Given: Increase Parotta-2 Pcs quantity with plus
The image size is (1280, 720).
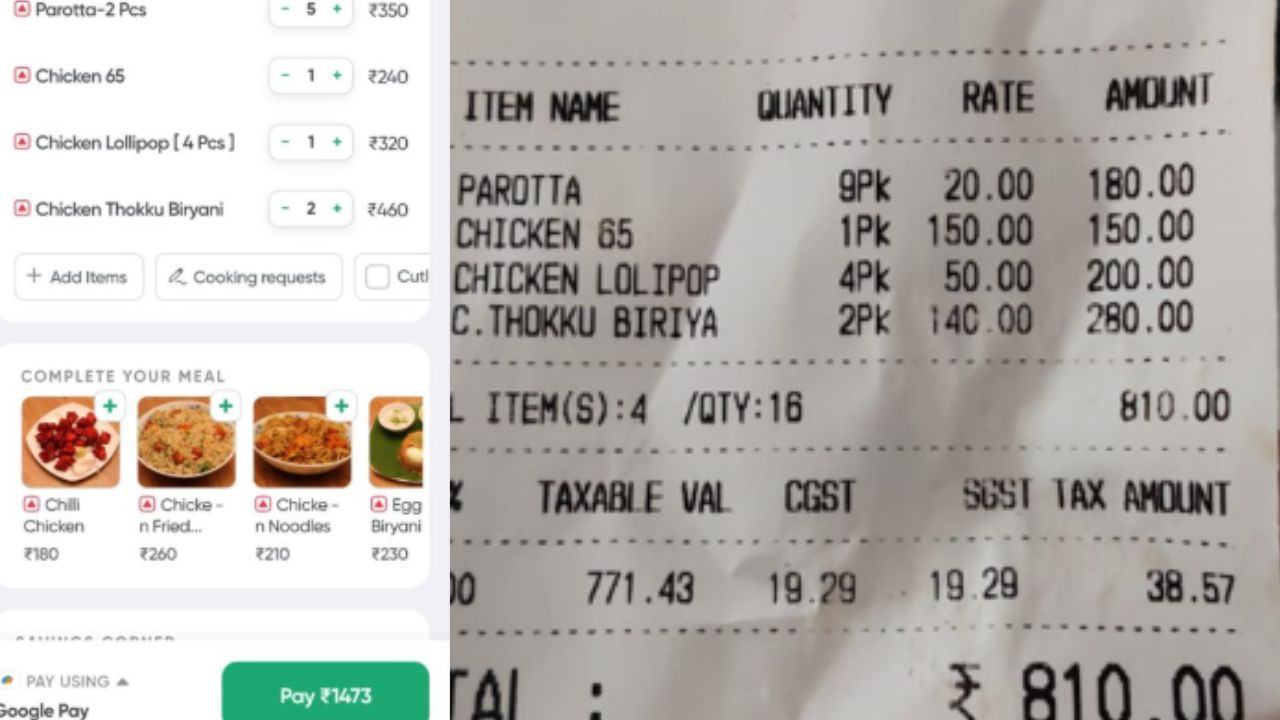Looking at the screenshot, I should point(337,9).
